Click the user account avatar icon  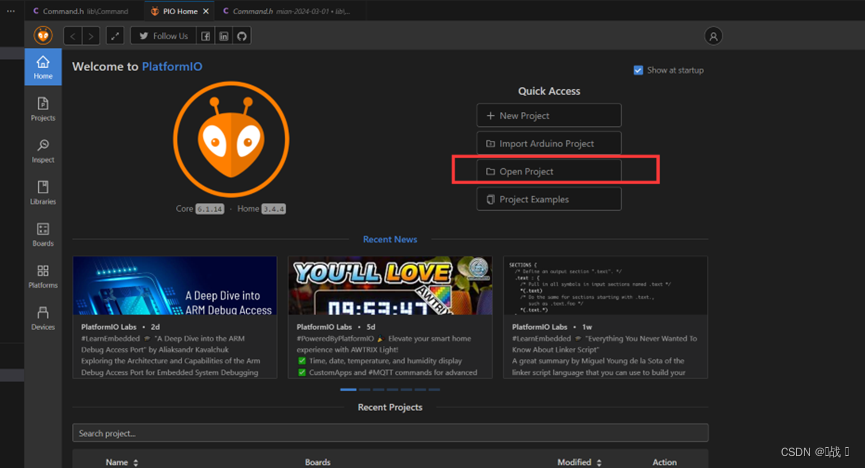713,36
